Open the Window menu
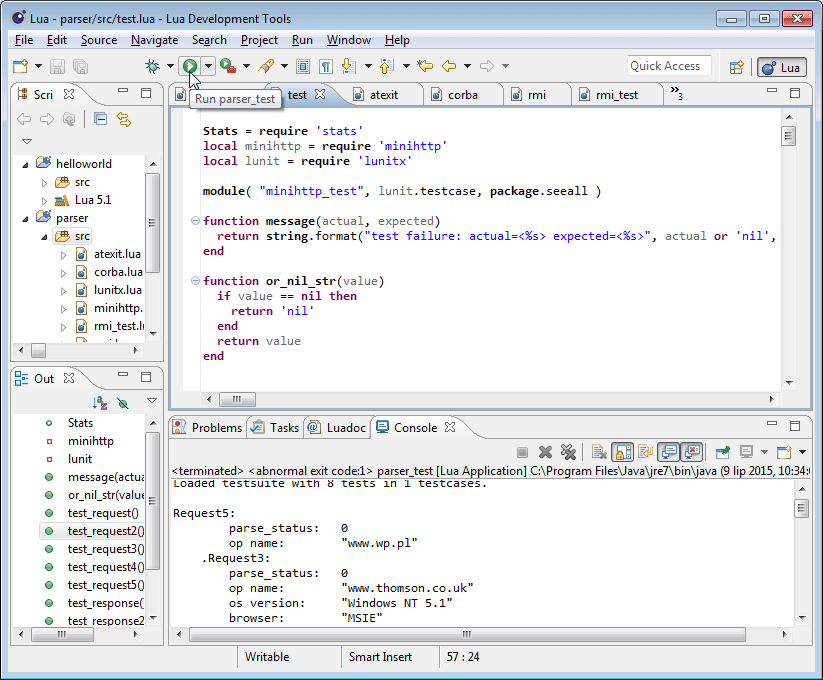 349,40
